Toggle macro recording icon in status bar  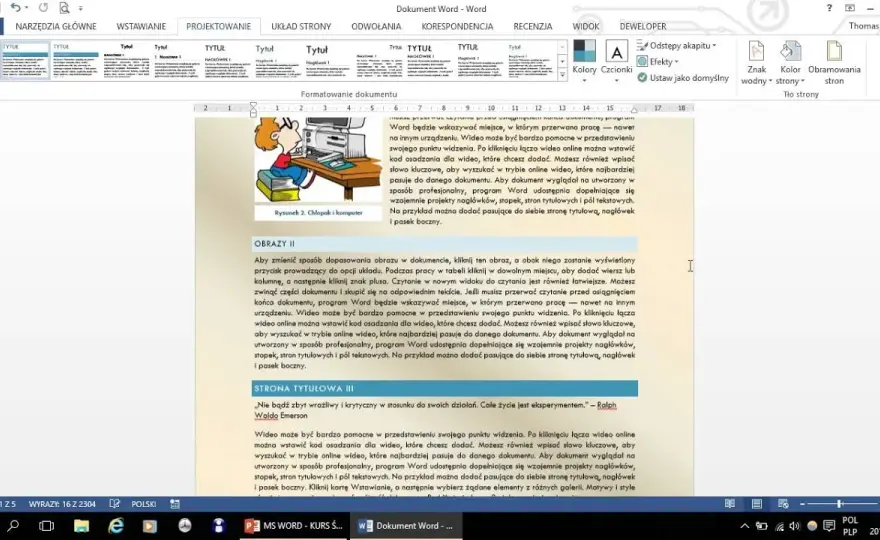(175, 504)
